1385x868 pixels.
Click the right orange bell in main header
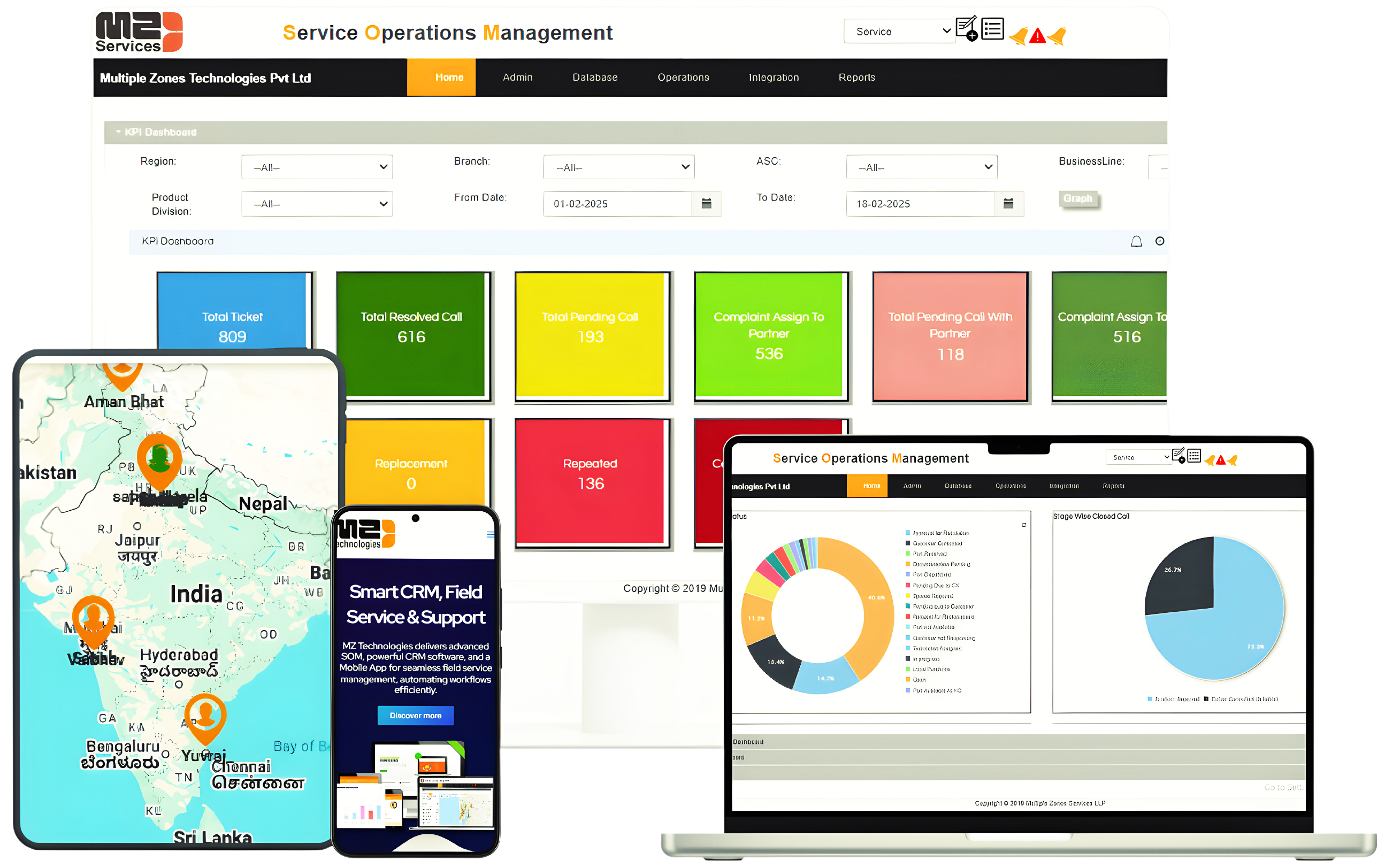1057,36
